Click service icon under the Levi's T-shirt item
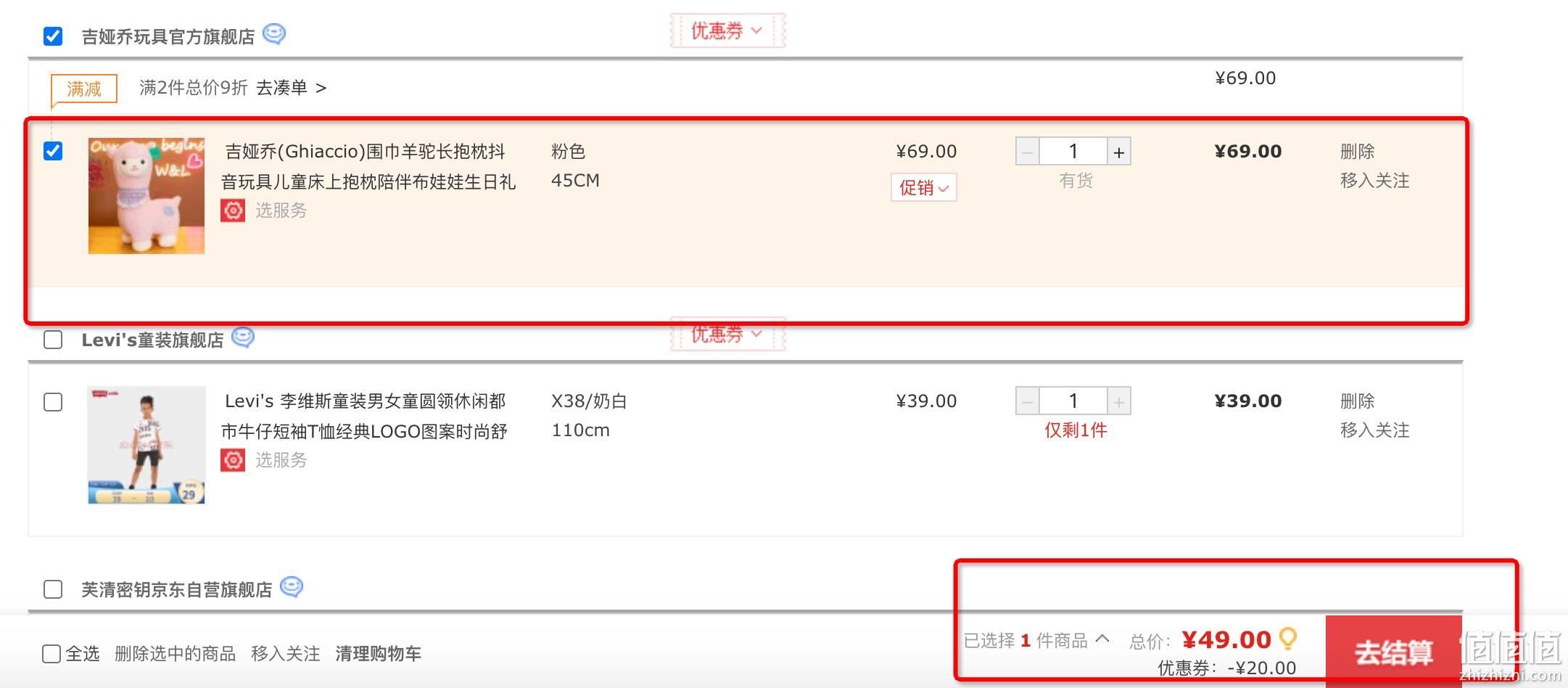Image resolution: width=1568 pixels, height=688 pixels. 233,460
